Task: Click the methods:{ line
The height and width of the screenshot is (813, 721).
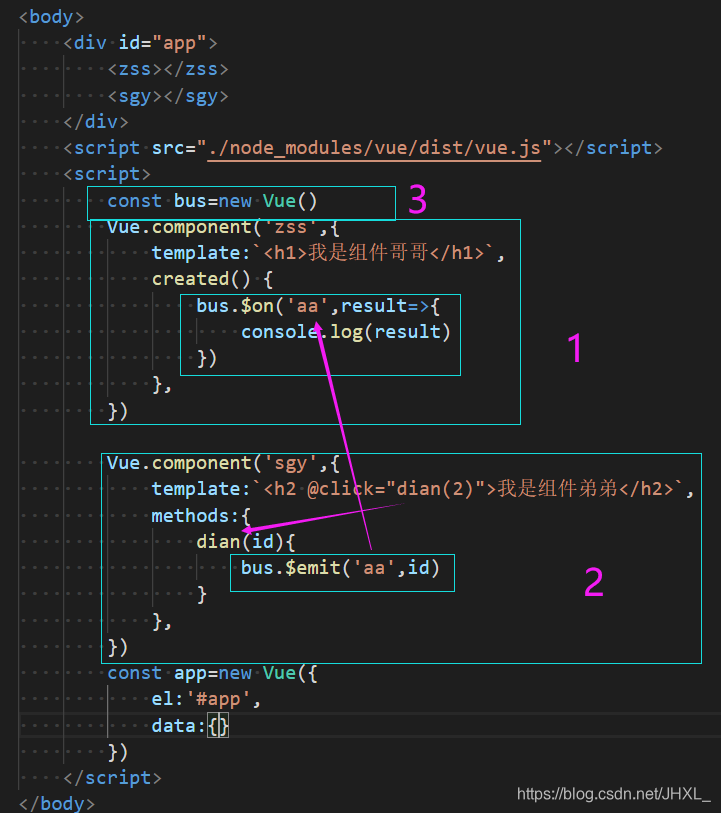Action: [x=201, y=516]
